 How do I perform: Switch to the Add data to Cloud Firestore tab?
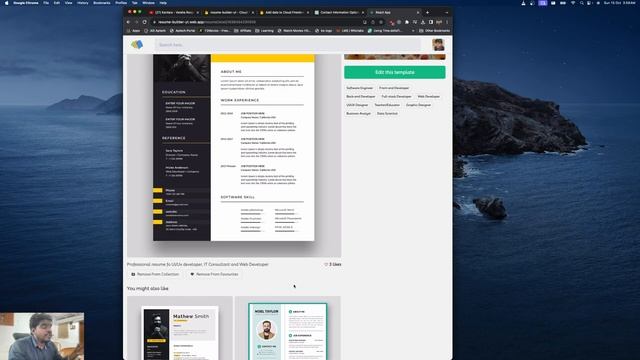[284, 13]
